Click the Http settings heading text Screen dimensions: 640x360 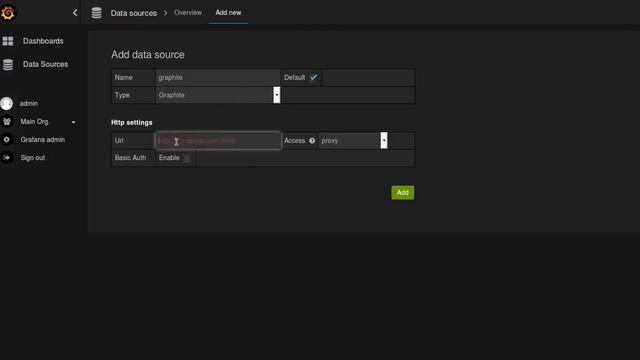[x=131, y=122]
